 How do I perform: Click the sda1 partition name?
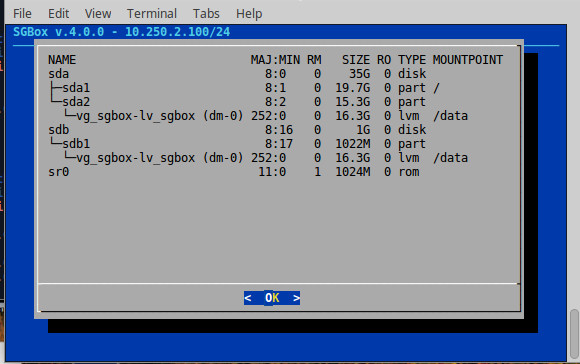[x=76, y=88]
